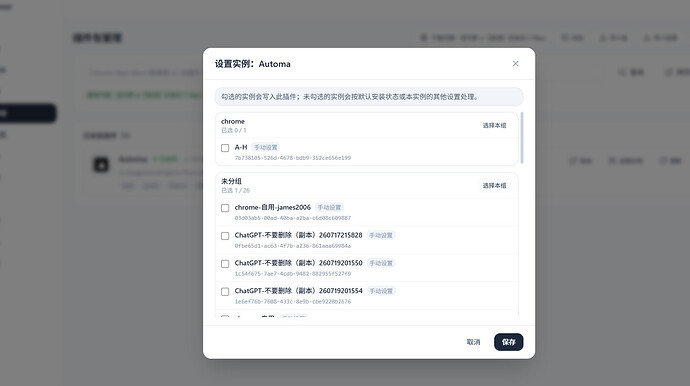
Task: Tick the A-H instance checkbox
Action: [225, 148]
